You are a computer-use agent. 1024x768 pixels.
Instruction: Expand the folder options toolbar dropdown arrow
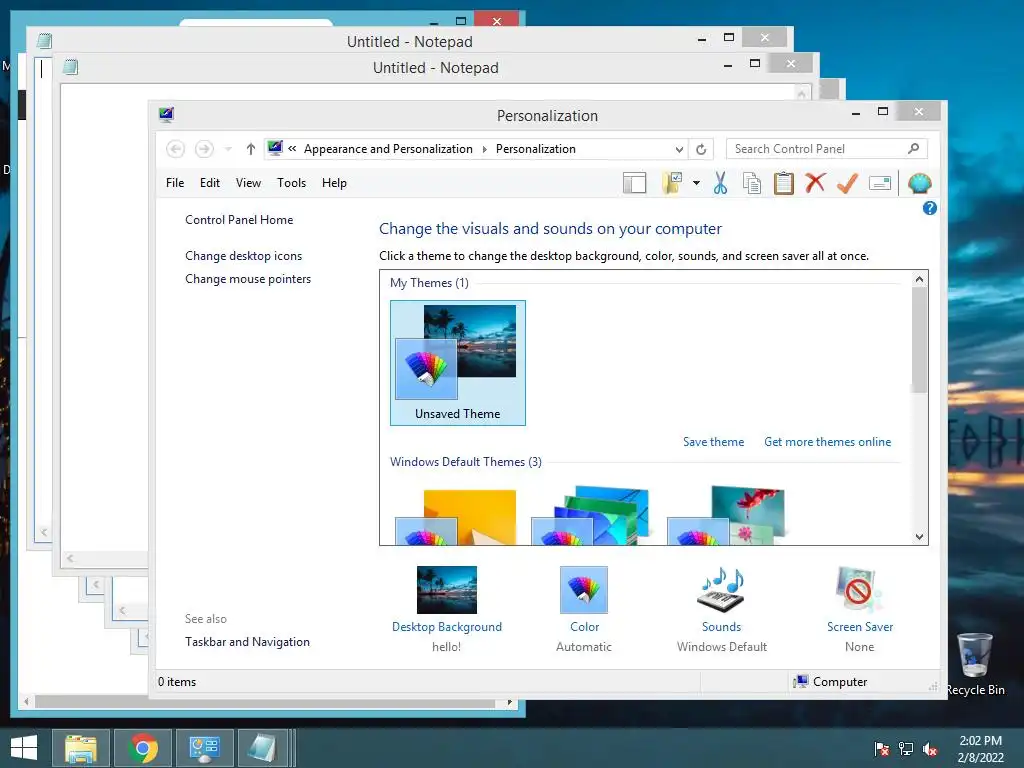696,184
